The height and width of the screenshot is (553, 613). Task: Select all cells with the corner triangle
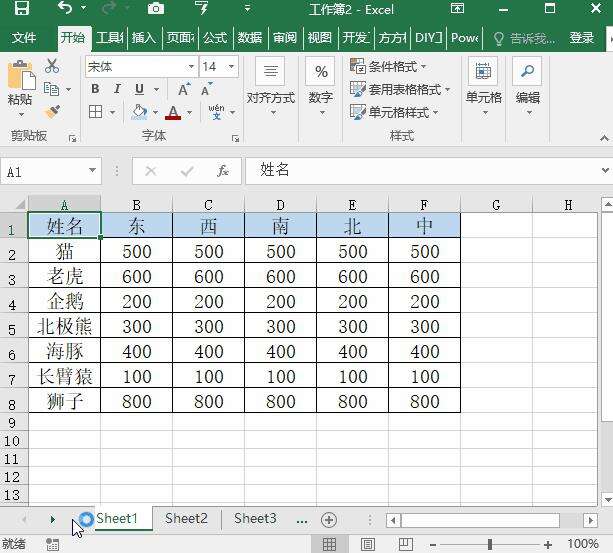coord(20,204)
